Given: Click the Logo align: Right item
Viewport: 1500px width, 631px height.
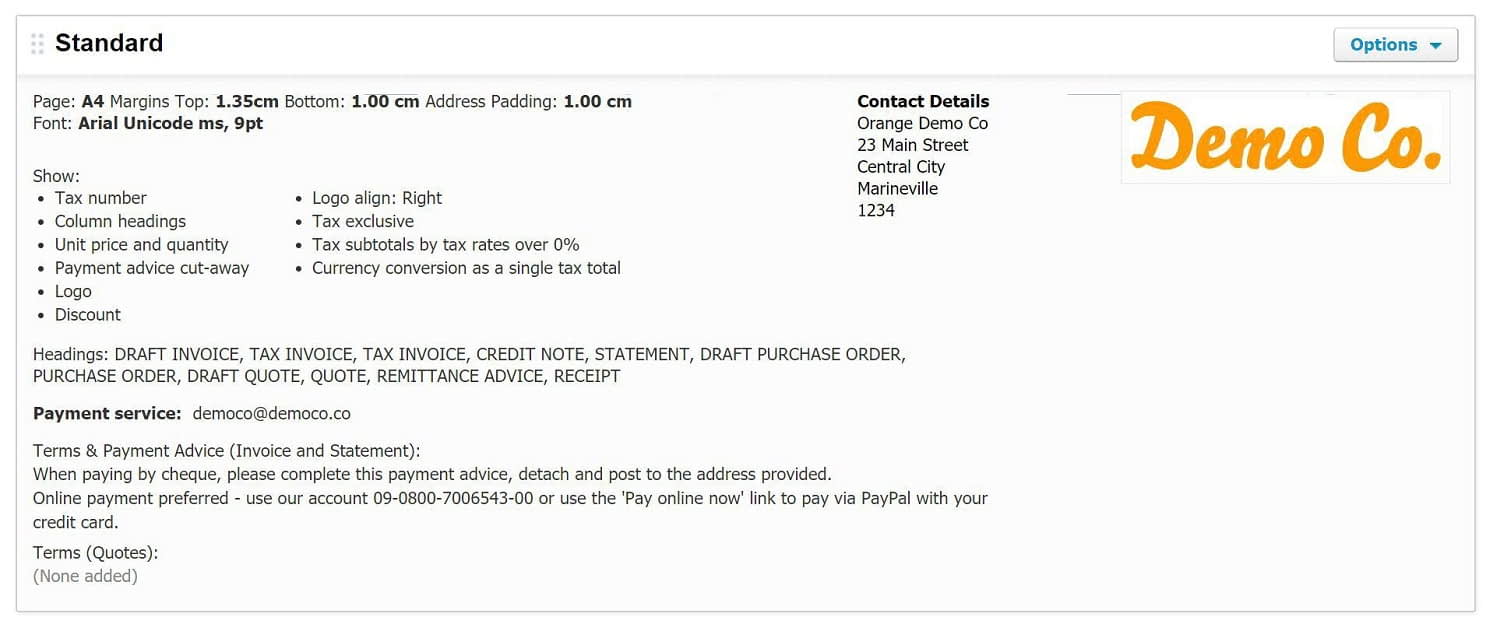Looking at the screenshot, I should coord(377,198).
